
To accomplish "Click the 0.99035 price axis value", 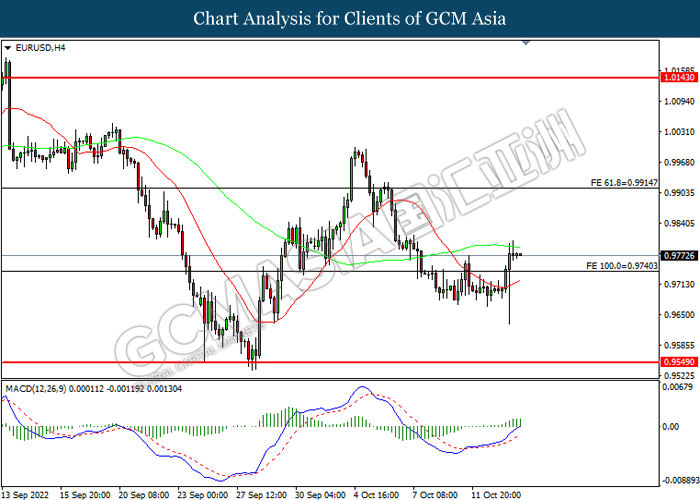I will tap(680, 193).
